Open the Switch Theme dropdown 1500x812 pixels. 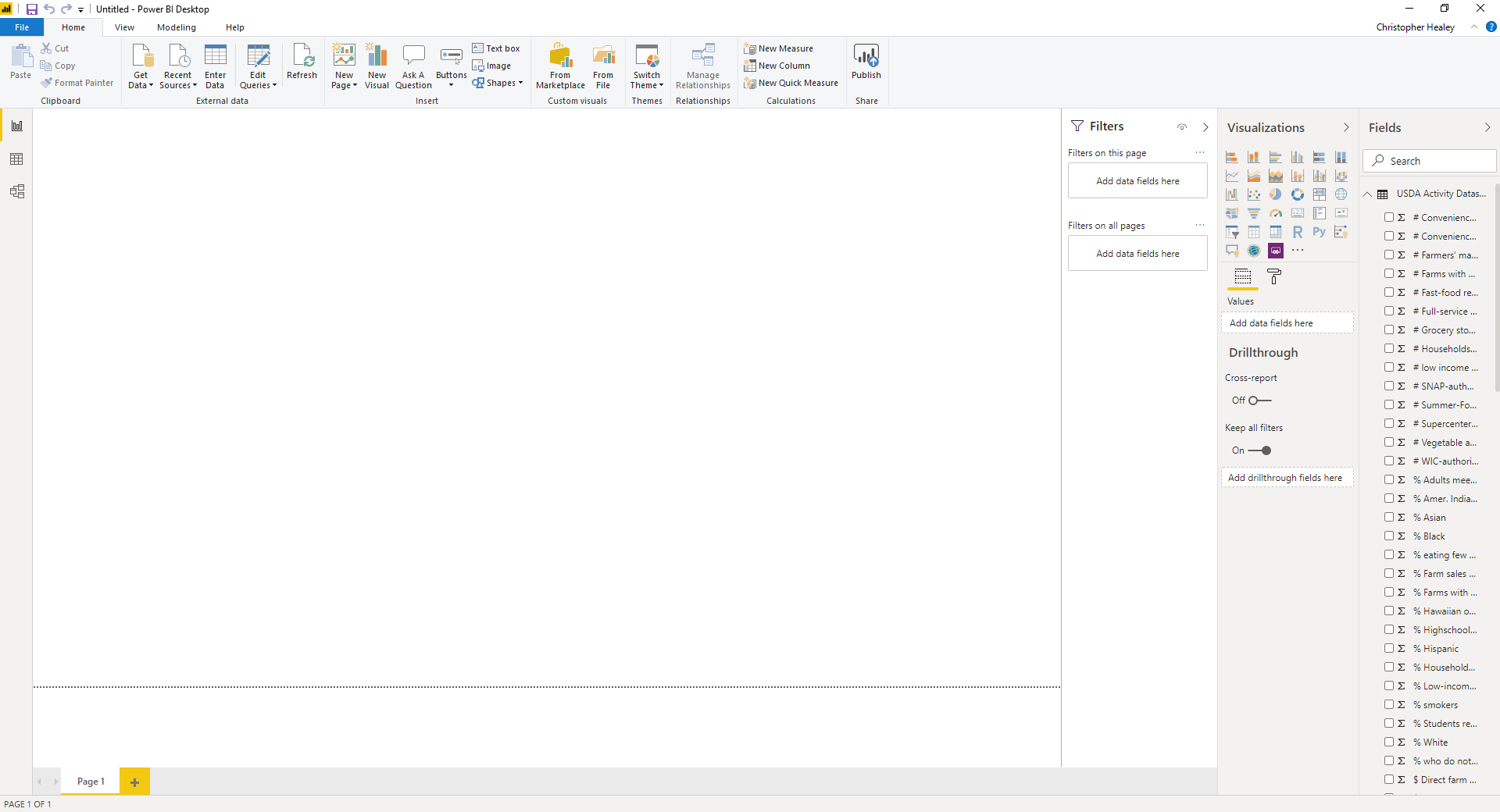click(647, 66)
